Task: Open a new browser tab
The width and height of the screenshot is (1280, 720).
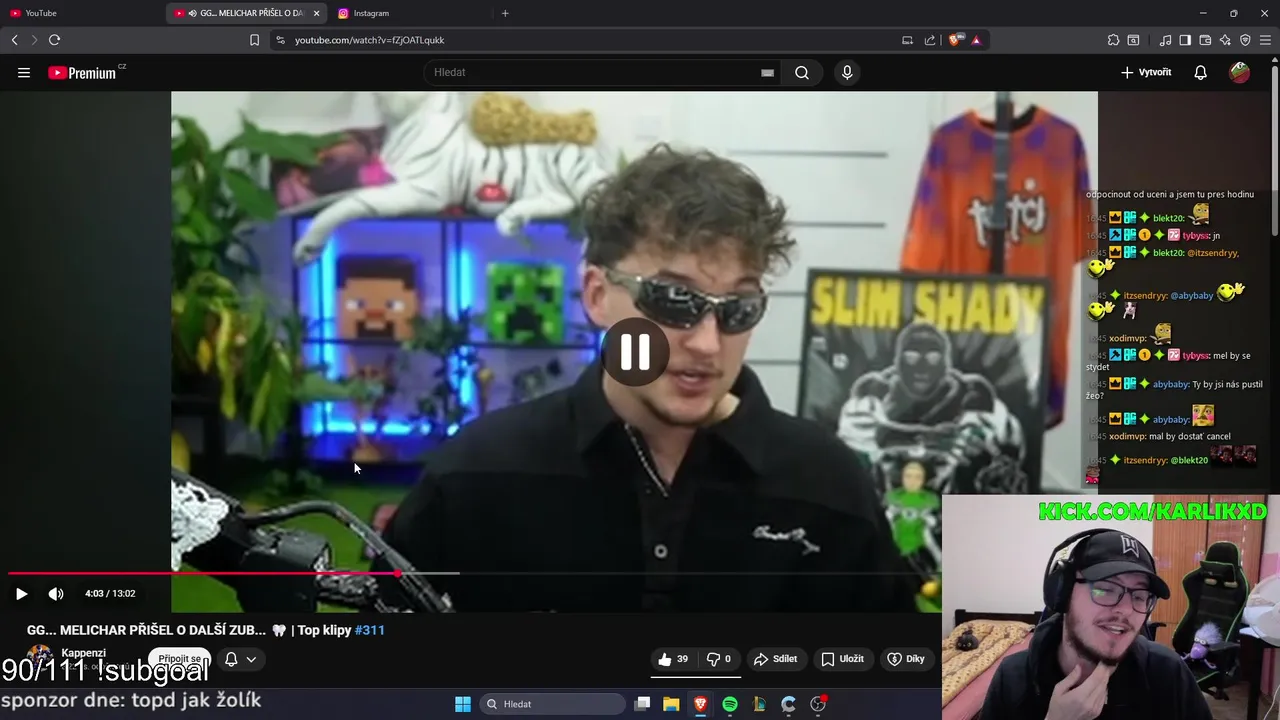Action: pyautogui.click(x=505, y=13)
